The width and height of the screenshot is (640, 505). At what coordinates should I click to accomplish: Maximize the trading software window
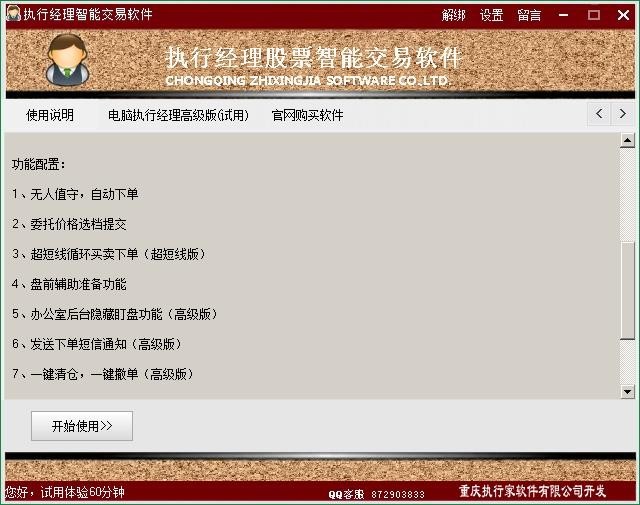click(593, 15)
